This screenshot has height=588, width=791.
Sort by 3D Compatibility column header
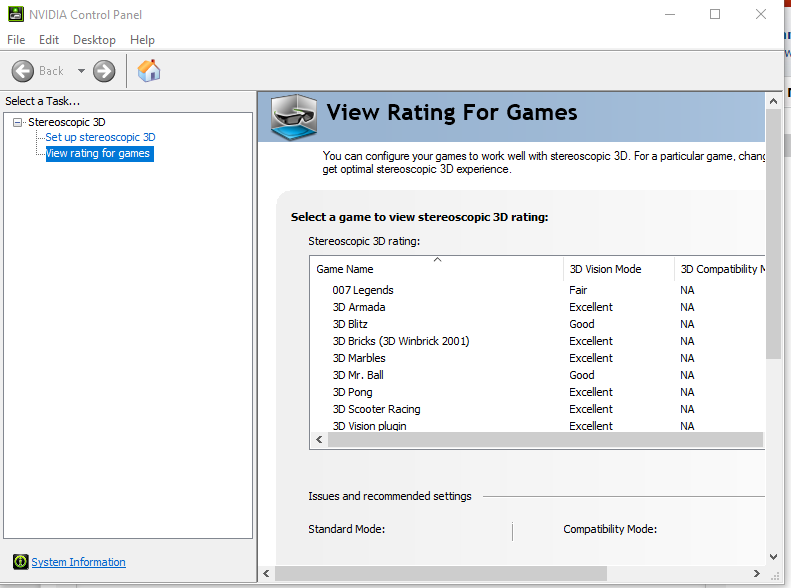click(x=720, y=269)
